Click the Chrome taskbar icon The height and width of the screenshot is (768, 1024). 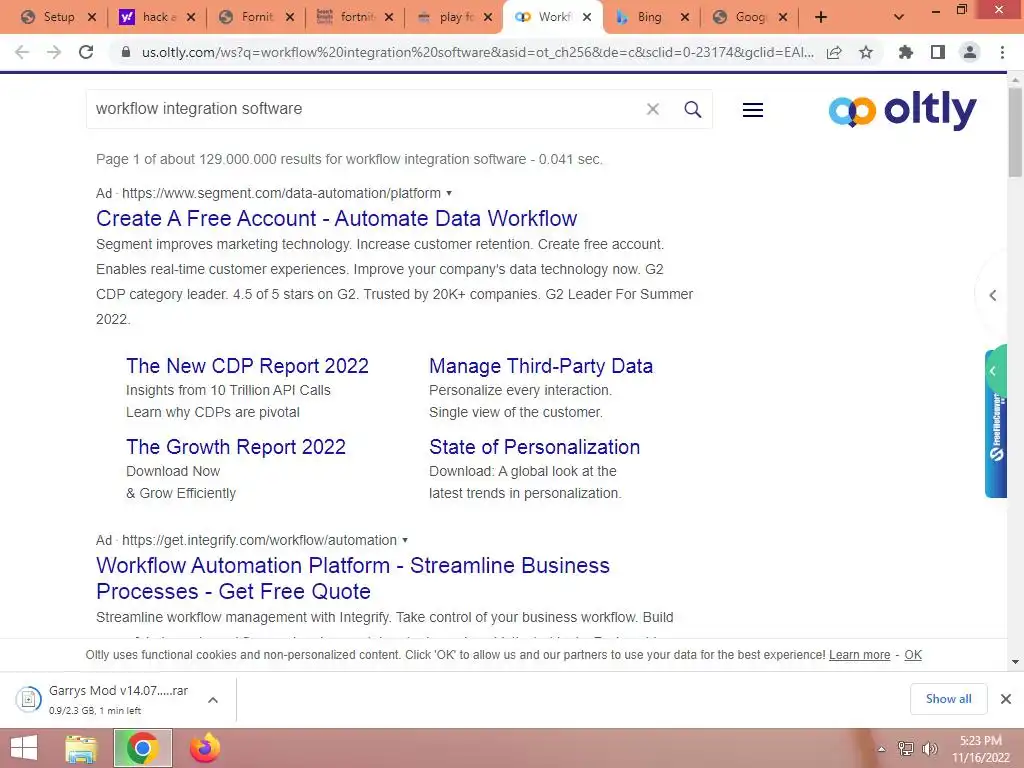143,748
